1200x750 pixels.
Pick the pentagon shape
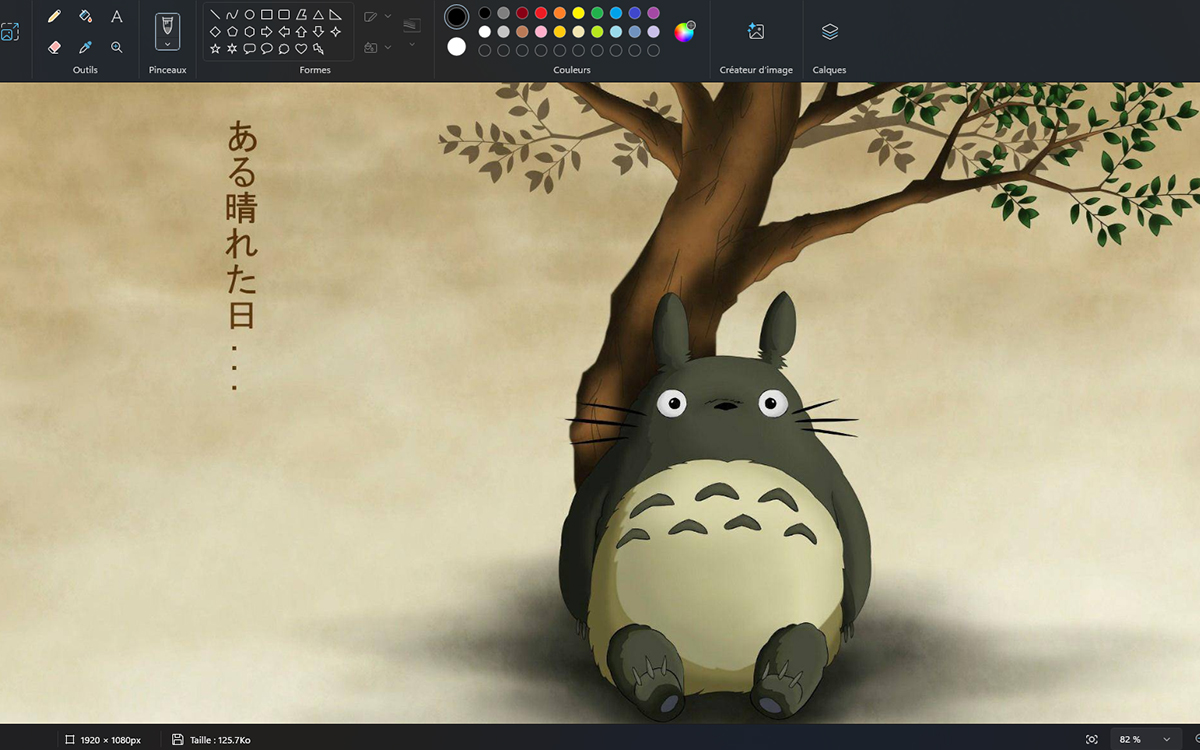click(232, 32)
